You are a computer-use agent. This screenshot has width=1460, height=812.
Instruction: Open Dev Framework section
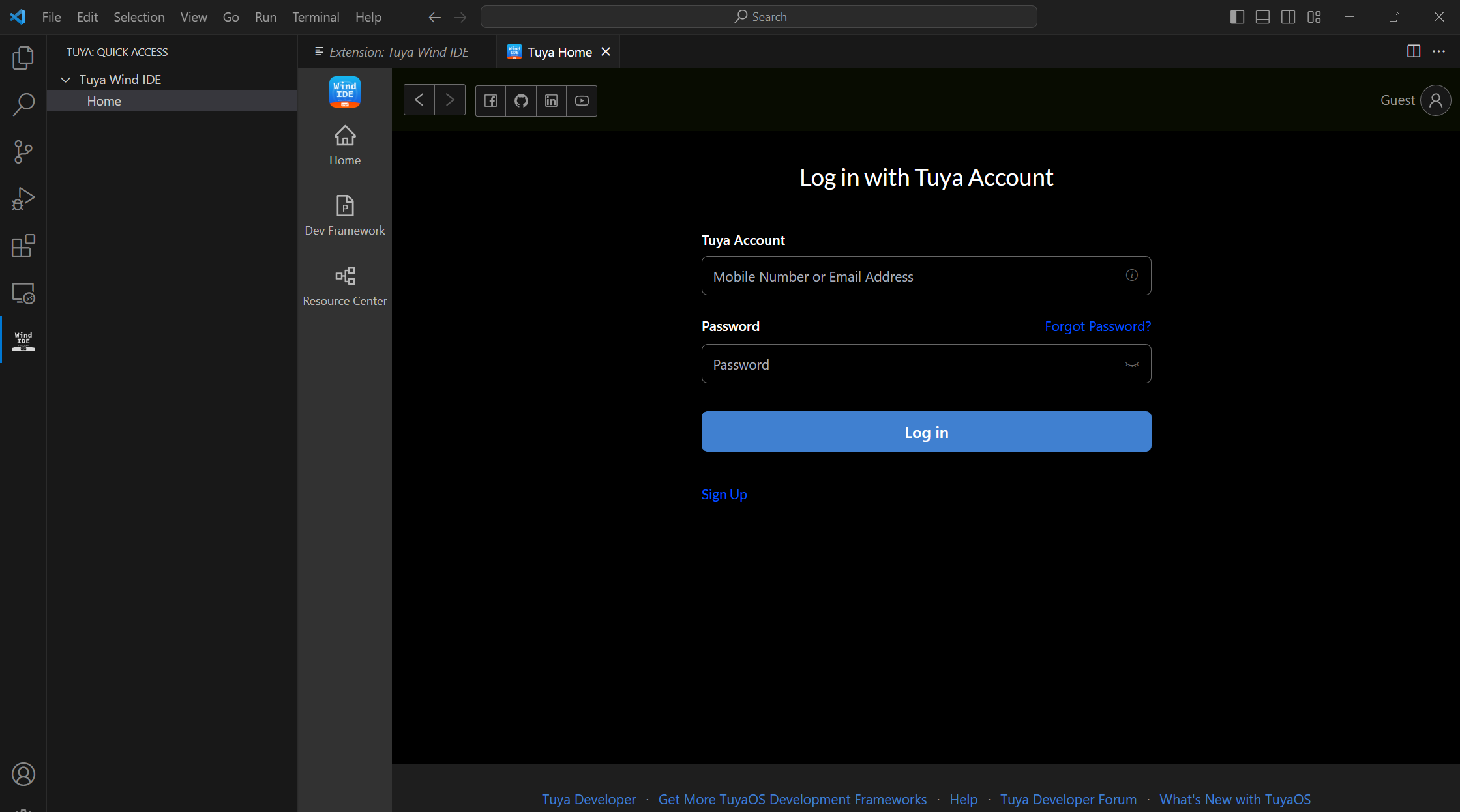click(345, 216)
